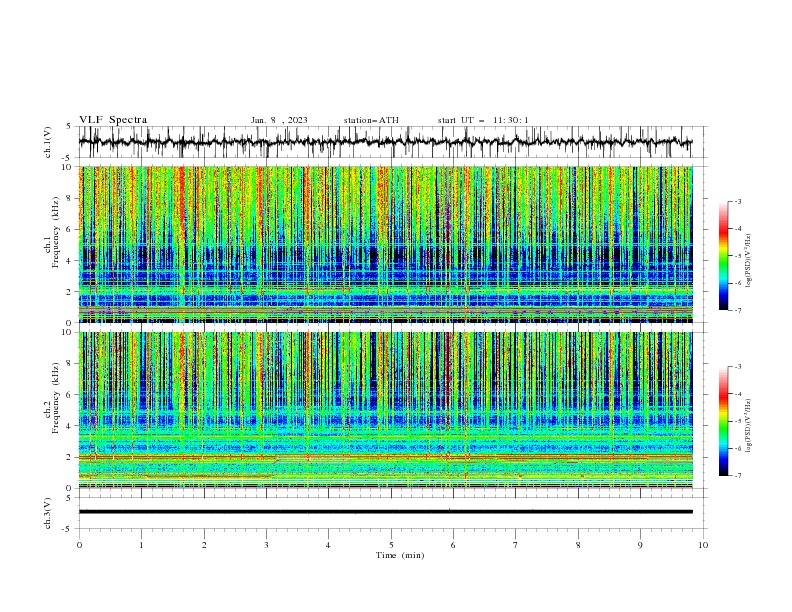Click the '-3' value on ch.1 color bar
Viewport: 792px width, 612px height.
pyautogui.click(x=737, y=201)
